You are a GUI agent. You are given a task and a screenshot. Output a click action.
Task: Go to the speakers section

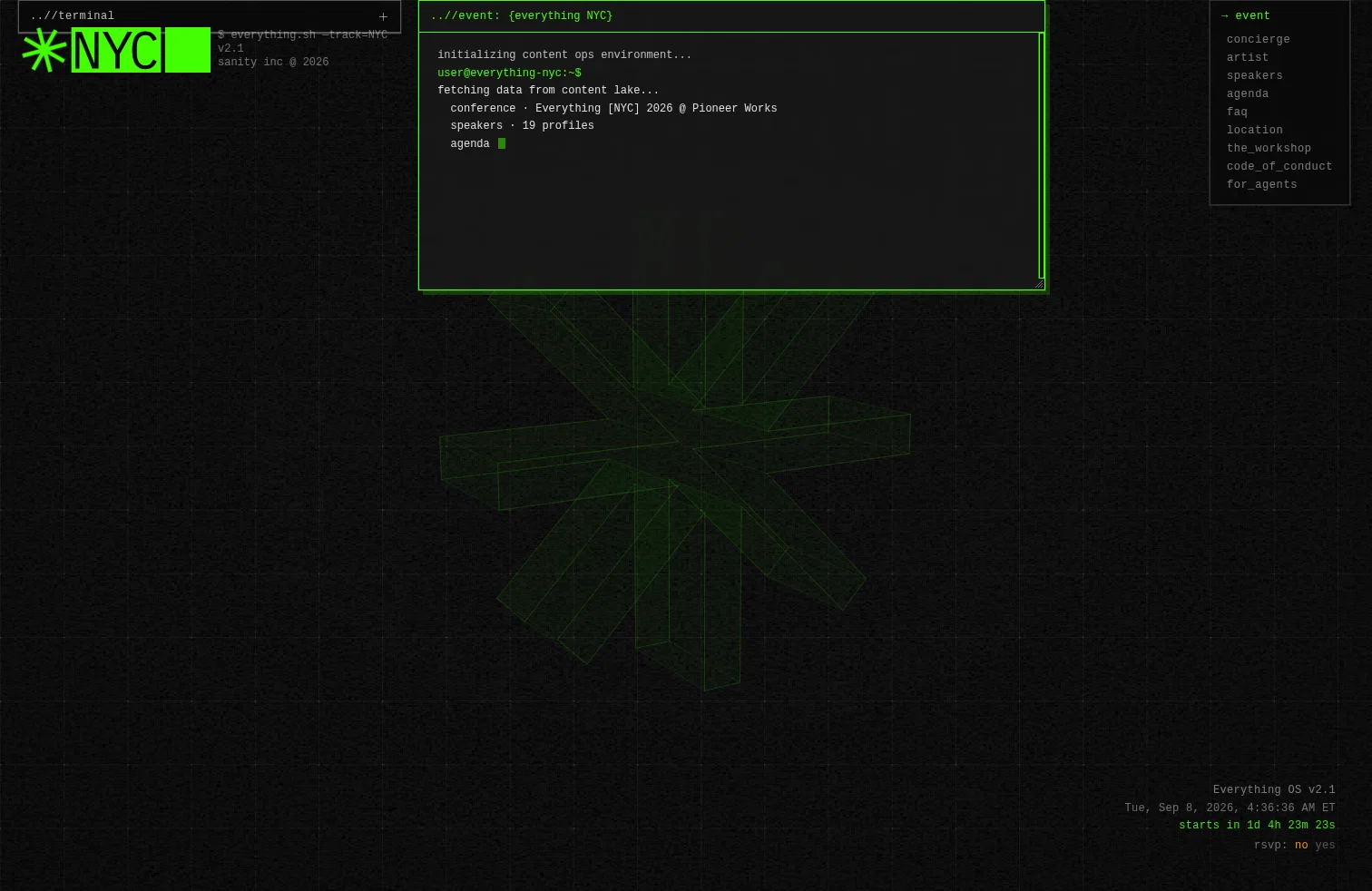1254,76
